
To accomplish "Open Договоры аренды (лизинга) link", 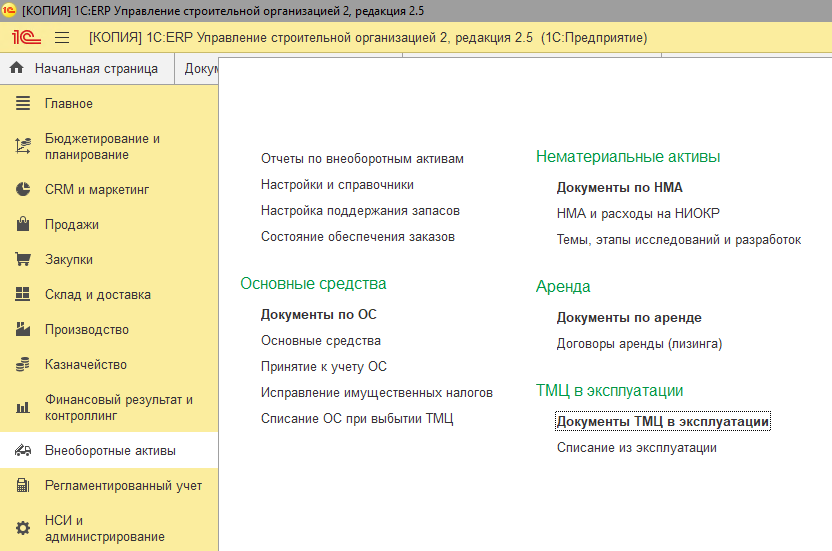I will coord(639,344).
